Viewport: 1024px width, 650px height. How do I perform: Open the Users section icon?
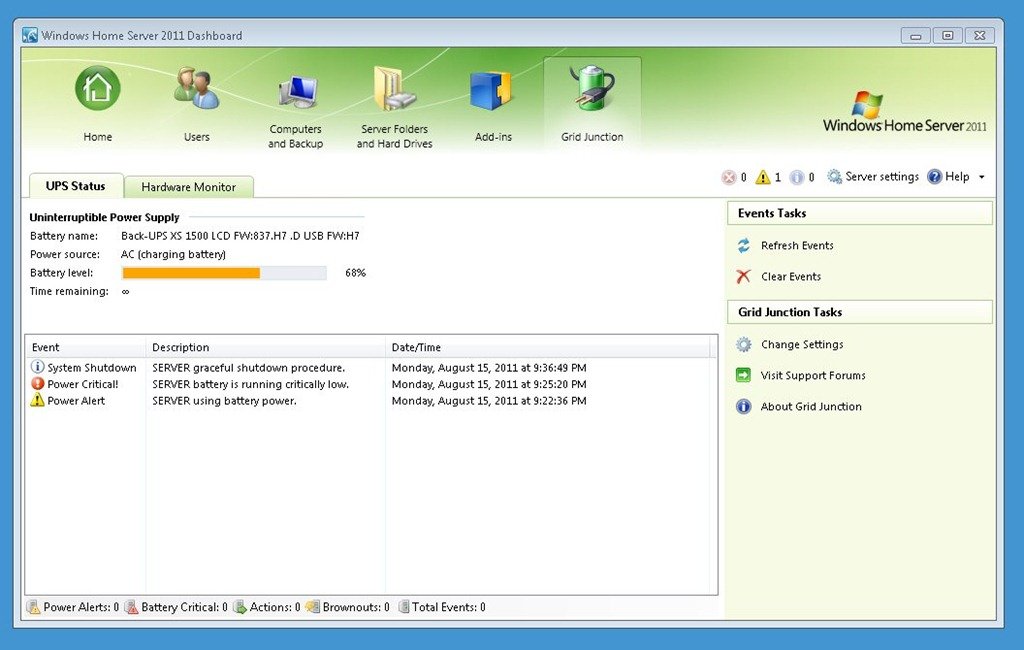point(196,88)
